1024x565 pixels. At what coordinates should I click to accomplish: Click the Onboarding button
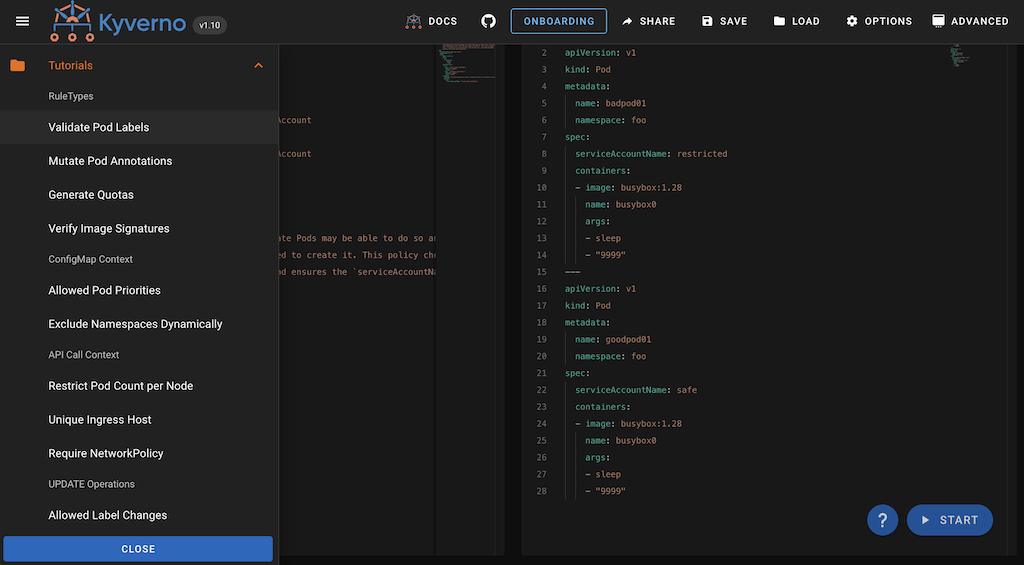tap(558, 21)
